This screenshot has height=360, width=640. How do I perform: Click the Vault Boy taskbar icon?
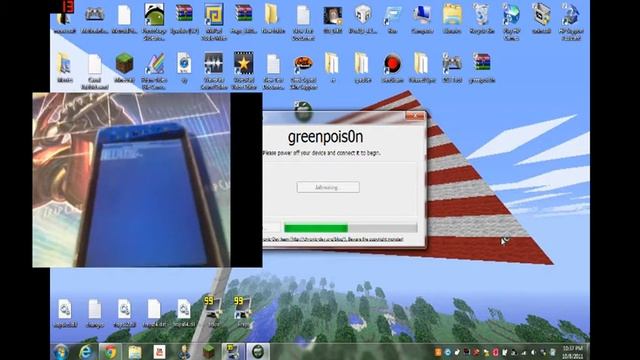pos(184,351)
